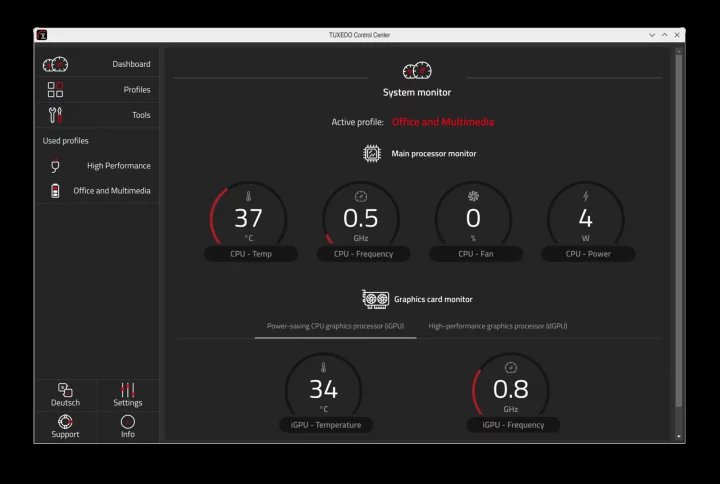This screenshot has width=720, height=484.
Task: Click the CPU frequency speedometer icon
Action: tap(361, 197)
